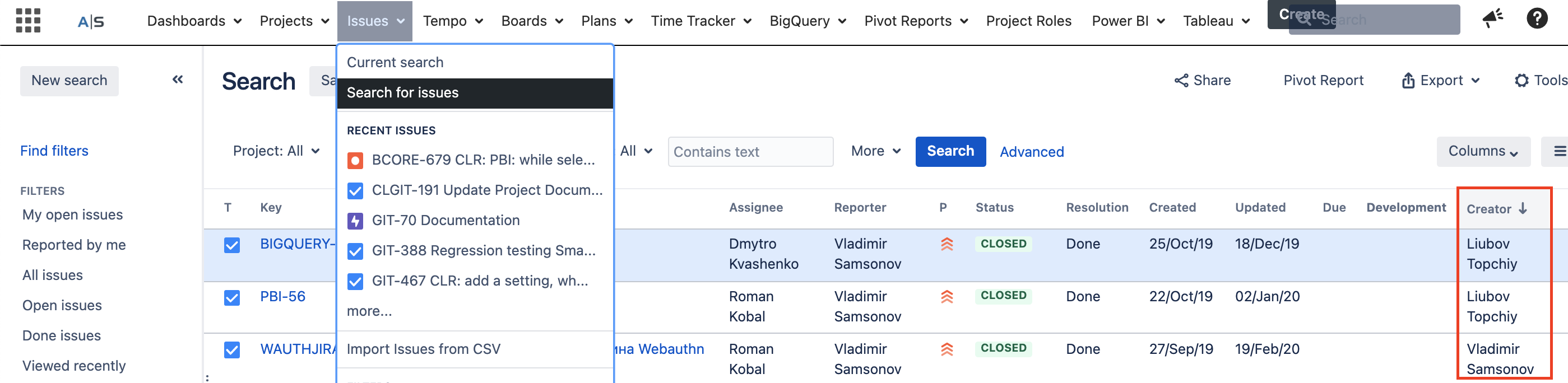
Task: Open the help question mark icon
Action: (1537, 19)
